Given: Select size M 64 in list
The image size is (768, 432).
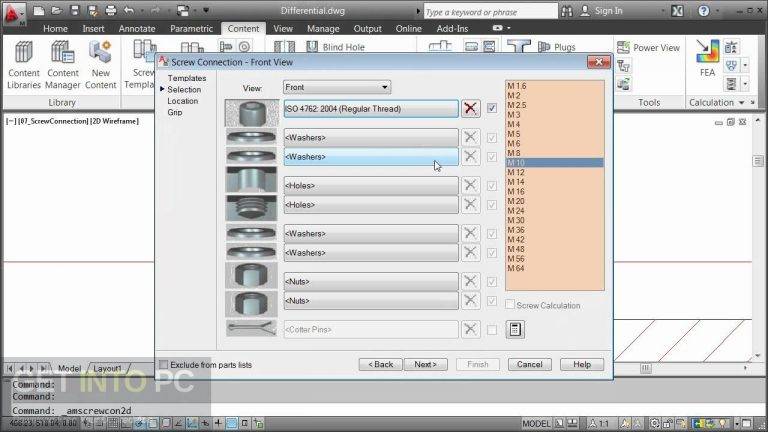Looking at the screenshot, I should 554,268.
